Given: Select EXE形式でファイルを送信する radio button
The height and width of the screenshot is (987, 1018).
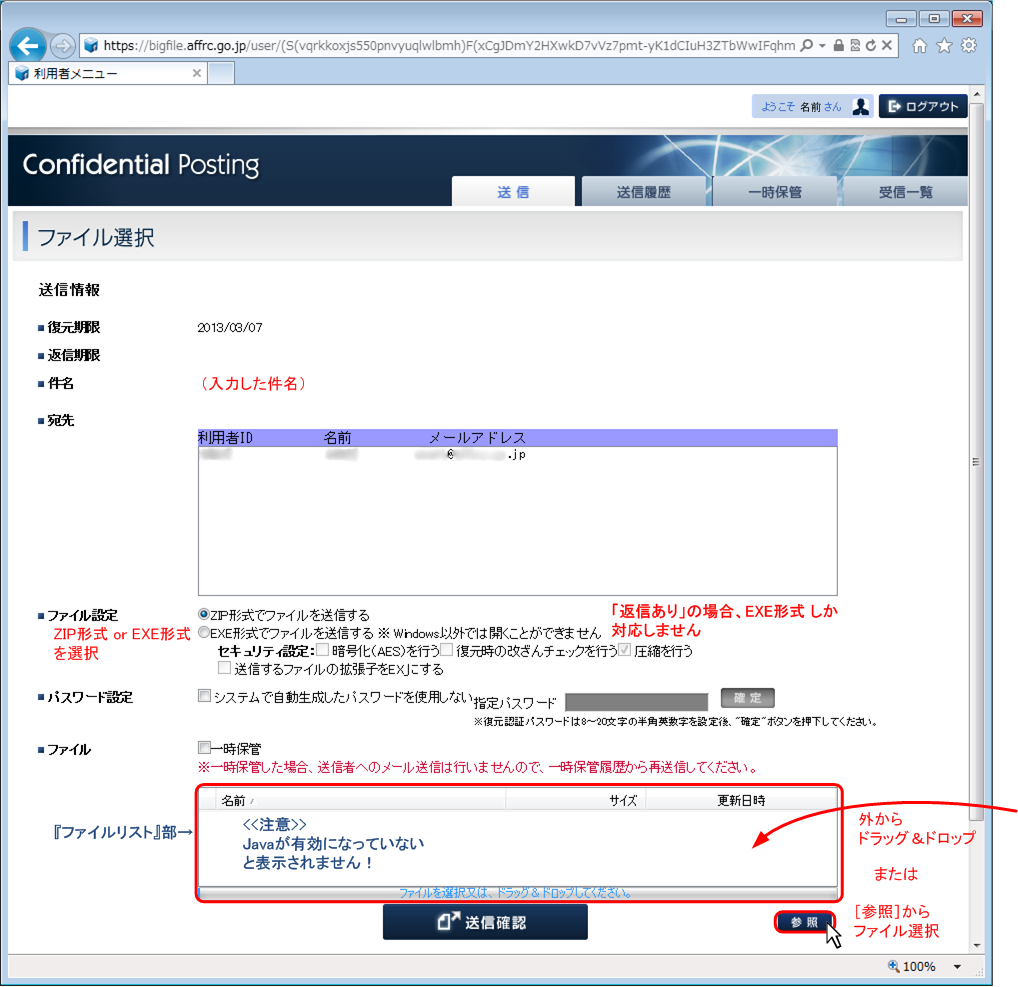Looking at the screenshot, I should click(x=204, y=633).
